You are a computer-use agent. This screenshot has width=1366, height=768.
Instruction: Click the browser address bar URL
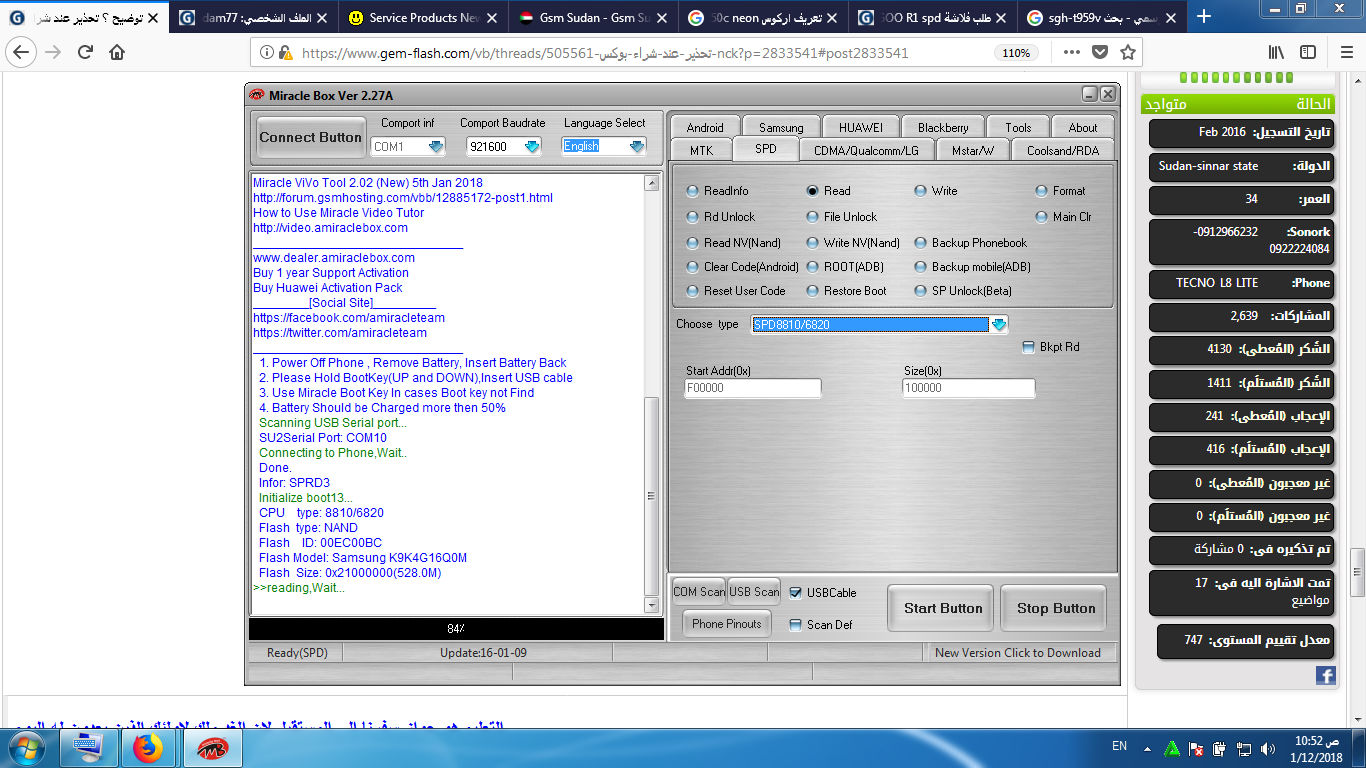click(605, 53)
